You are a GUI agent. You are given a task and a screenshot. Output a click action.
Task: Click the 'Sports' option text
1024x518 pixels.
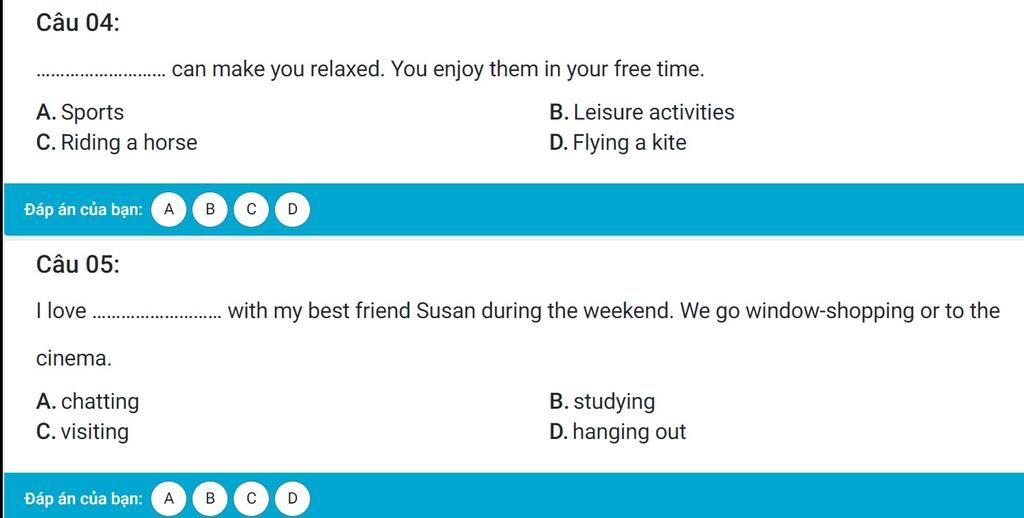click(x=92, y=112)
